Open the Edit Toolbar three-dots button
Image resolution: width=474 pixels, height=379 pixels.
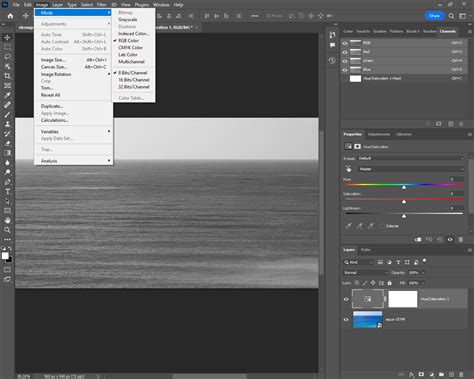[x=7, y=239]
